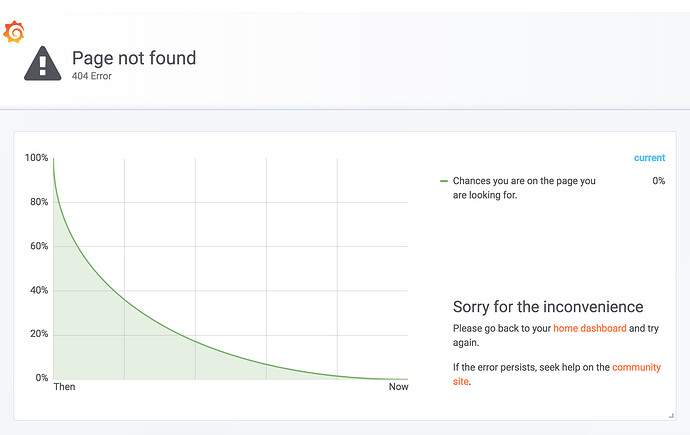Click the 20% y-axis label
Image resolution: width=690 pixels, height=435 pixels.
(38, 334)
